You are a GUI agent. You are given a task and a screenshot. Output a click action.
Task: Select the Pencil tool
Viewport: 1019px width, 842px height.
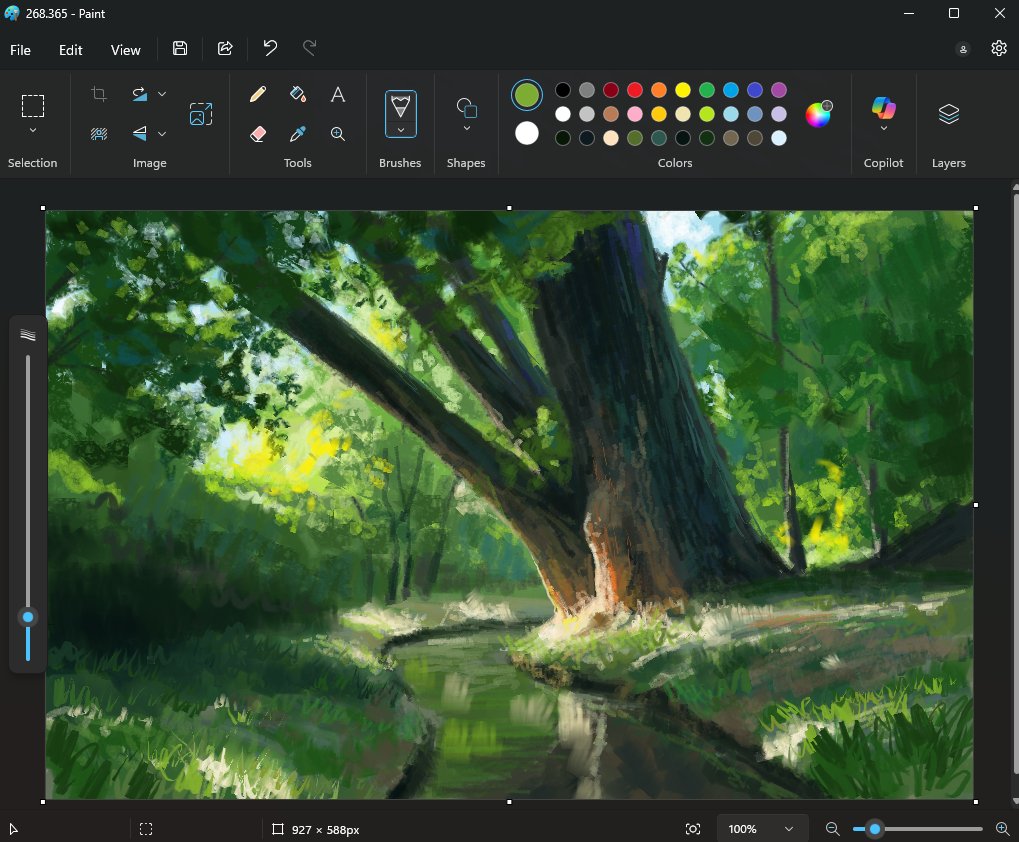[258, 94]
